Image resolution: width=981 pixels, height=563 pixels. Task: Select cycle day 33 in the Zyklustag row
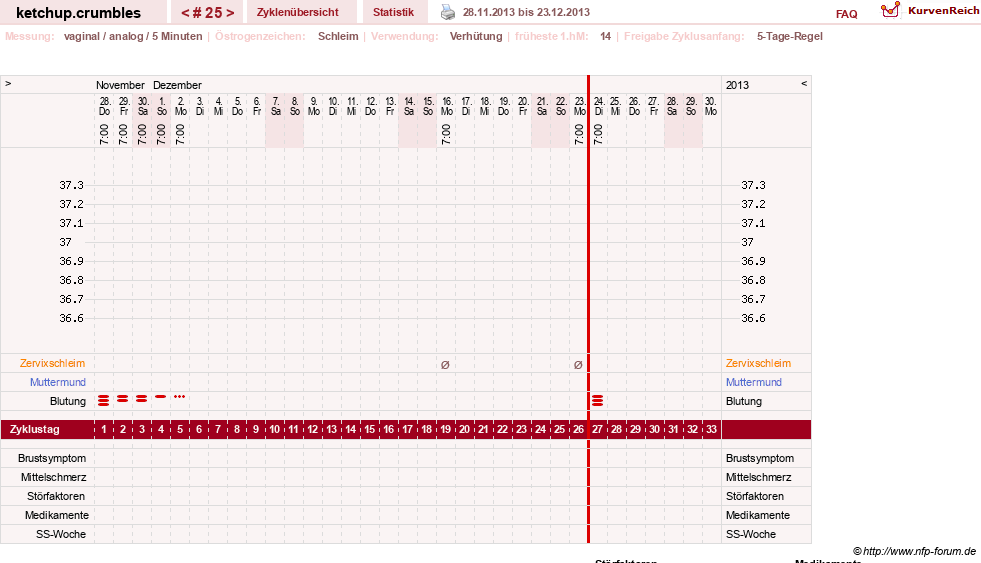[711, 429]
